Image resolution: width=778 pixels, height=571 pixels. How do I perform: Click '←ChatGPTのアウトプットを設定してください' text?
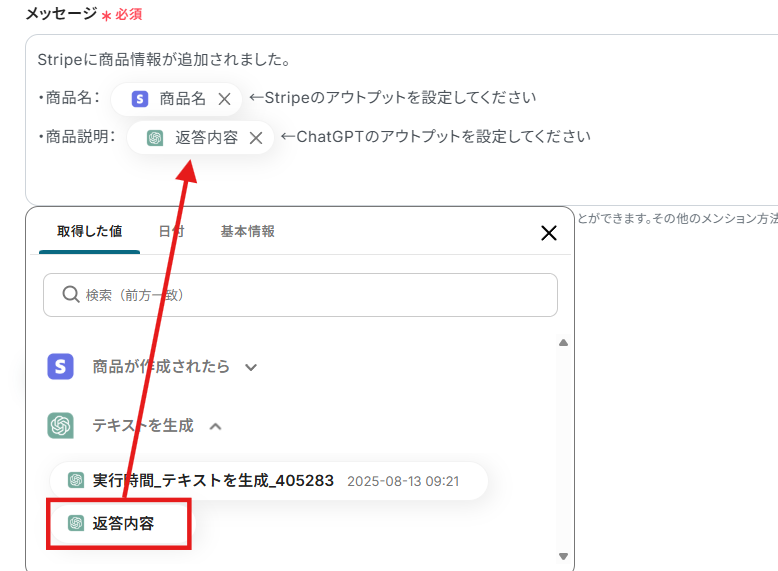(436, 136)
